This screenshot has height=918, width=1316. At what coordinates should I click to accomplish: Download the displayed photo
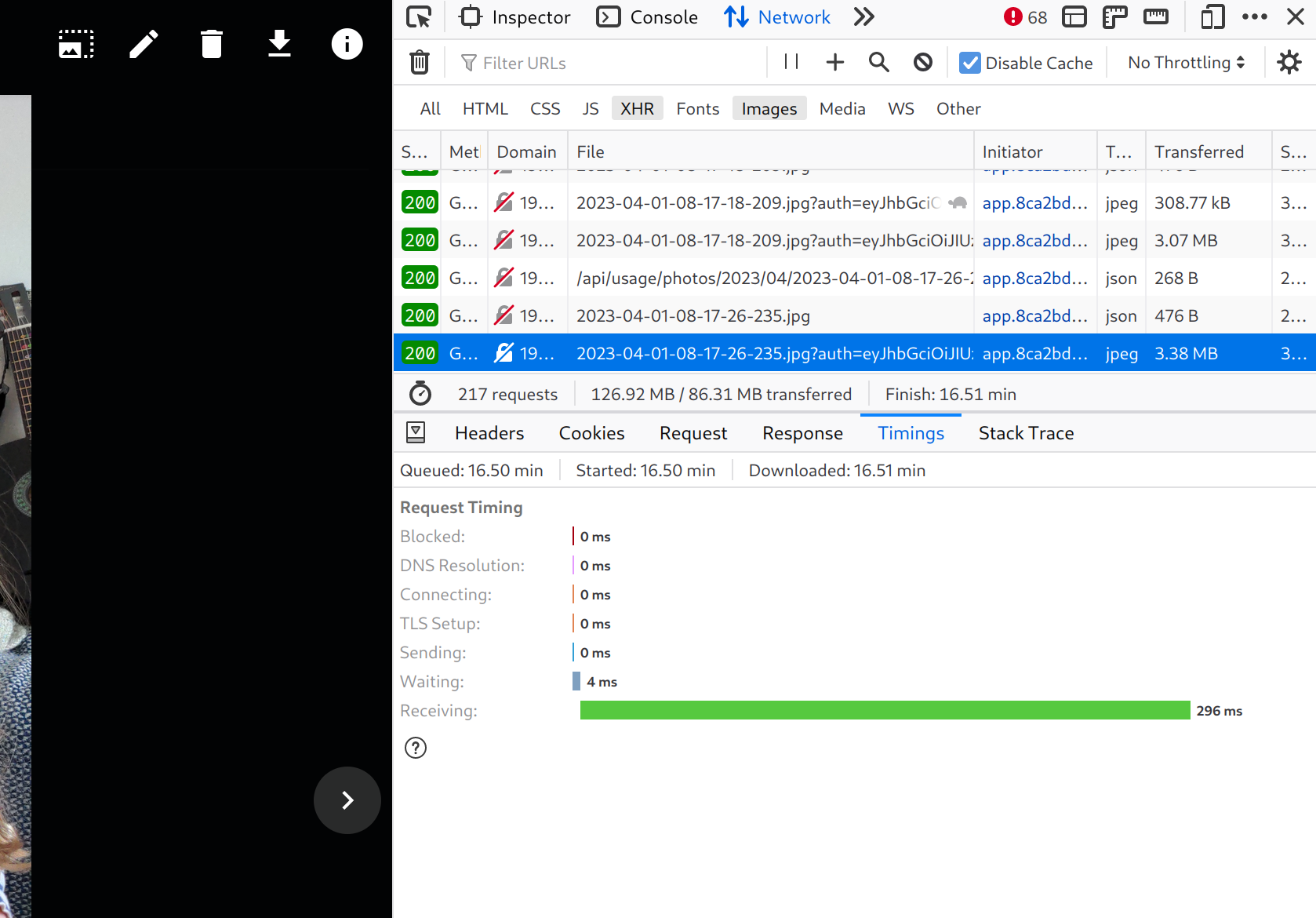point(279,45)
